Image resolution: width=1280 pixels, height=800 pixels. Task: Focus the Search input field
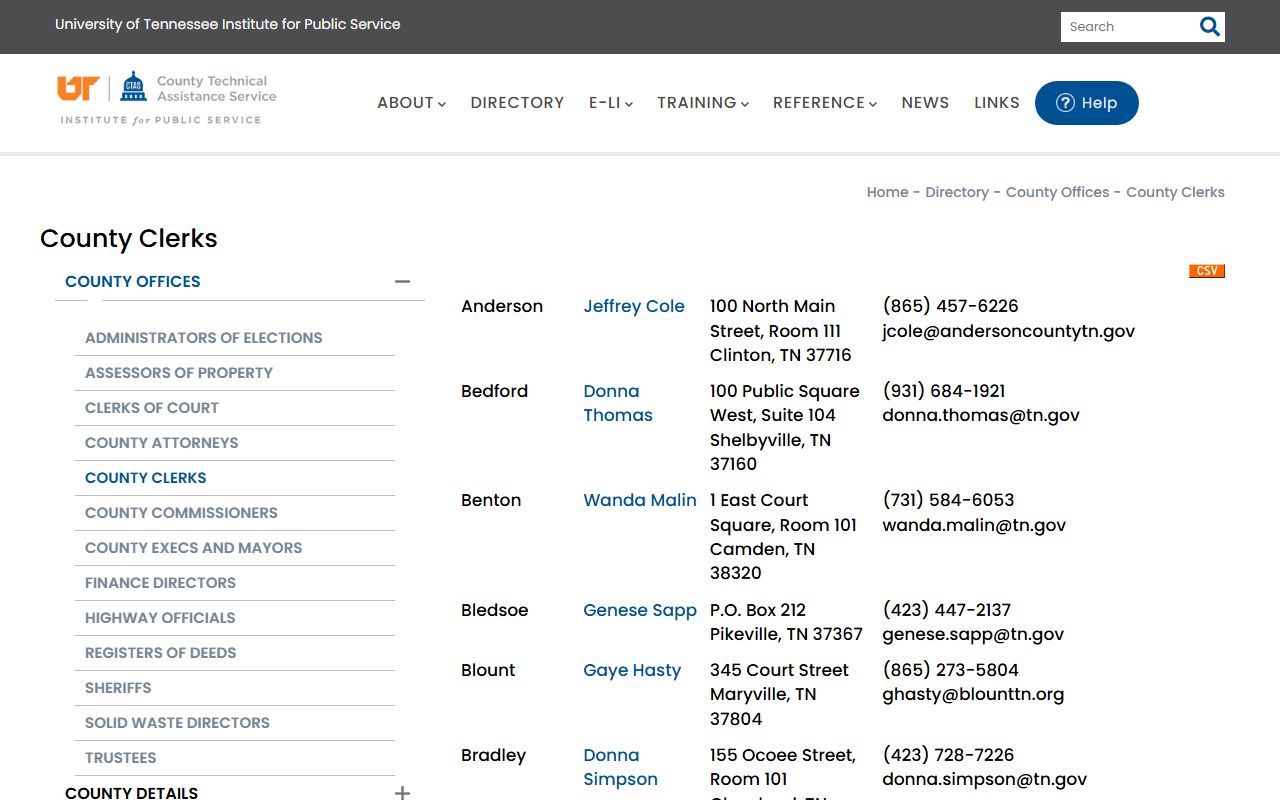pyautogui.click(x=1128, y=27)
